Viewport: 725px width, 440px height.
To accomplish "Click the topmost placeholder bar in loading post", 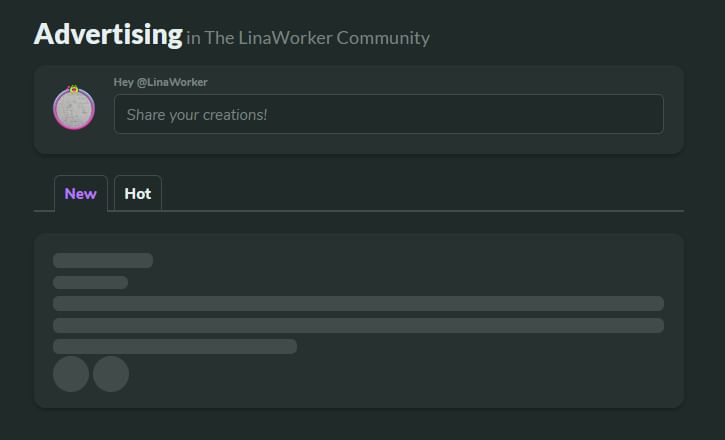I will point(103,260).
